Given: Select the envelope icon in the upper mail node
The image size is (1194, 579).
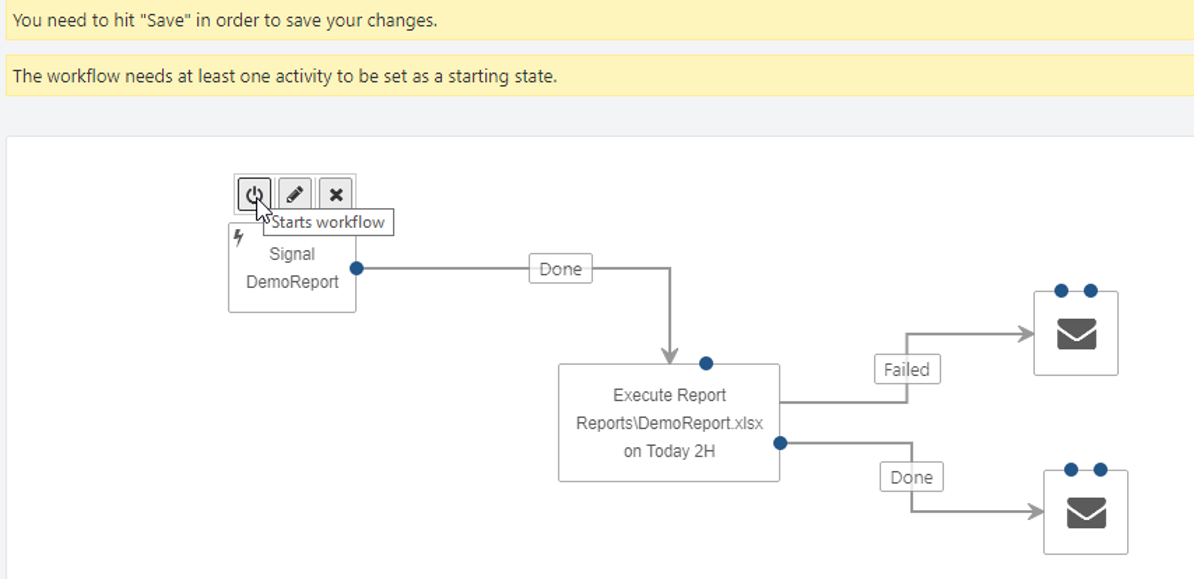Looking at the screenshot, I should point(1077,334).
